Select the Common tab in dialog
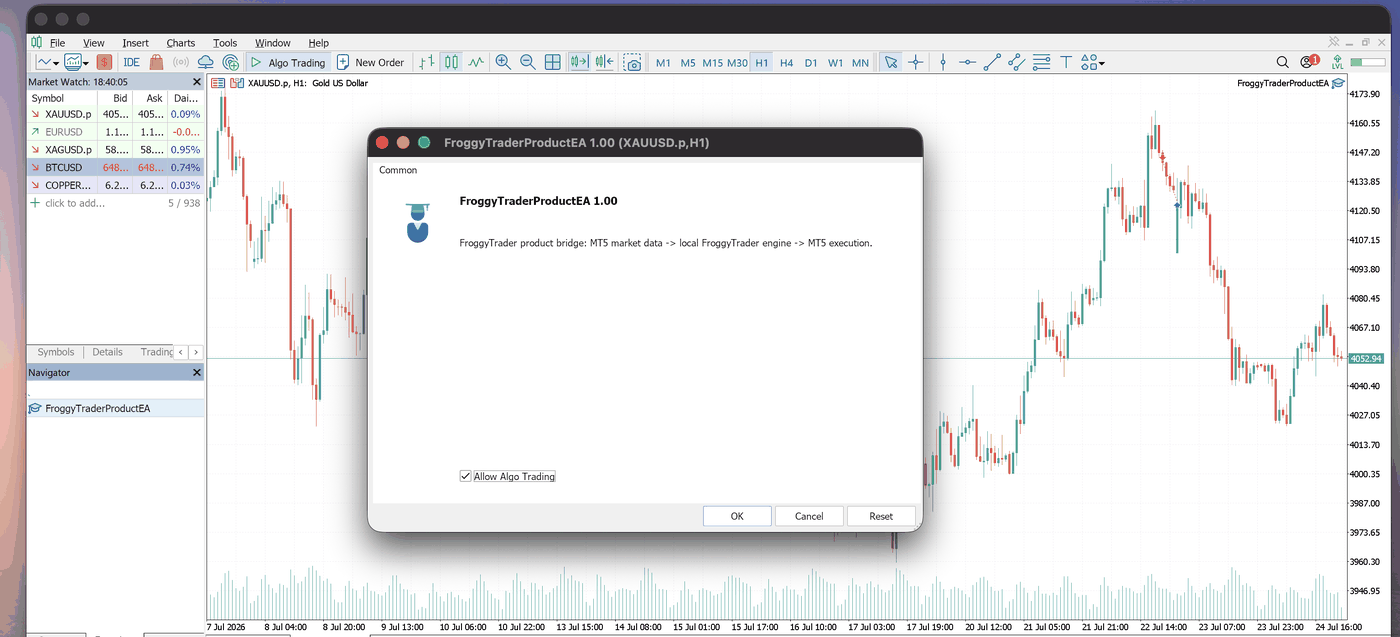The image size is (1400, 637). point(398,170)
